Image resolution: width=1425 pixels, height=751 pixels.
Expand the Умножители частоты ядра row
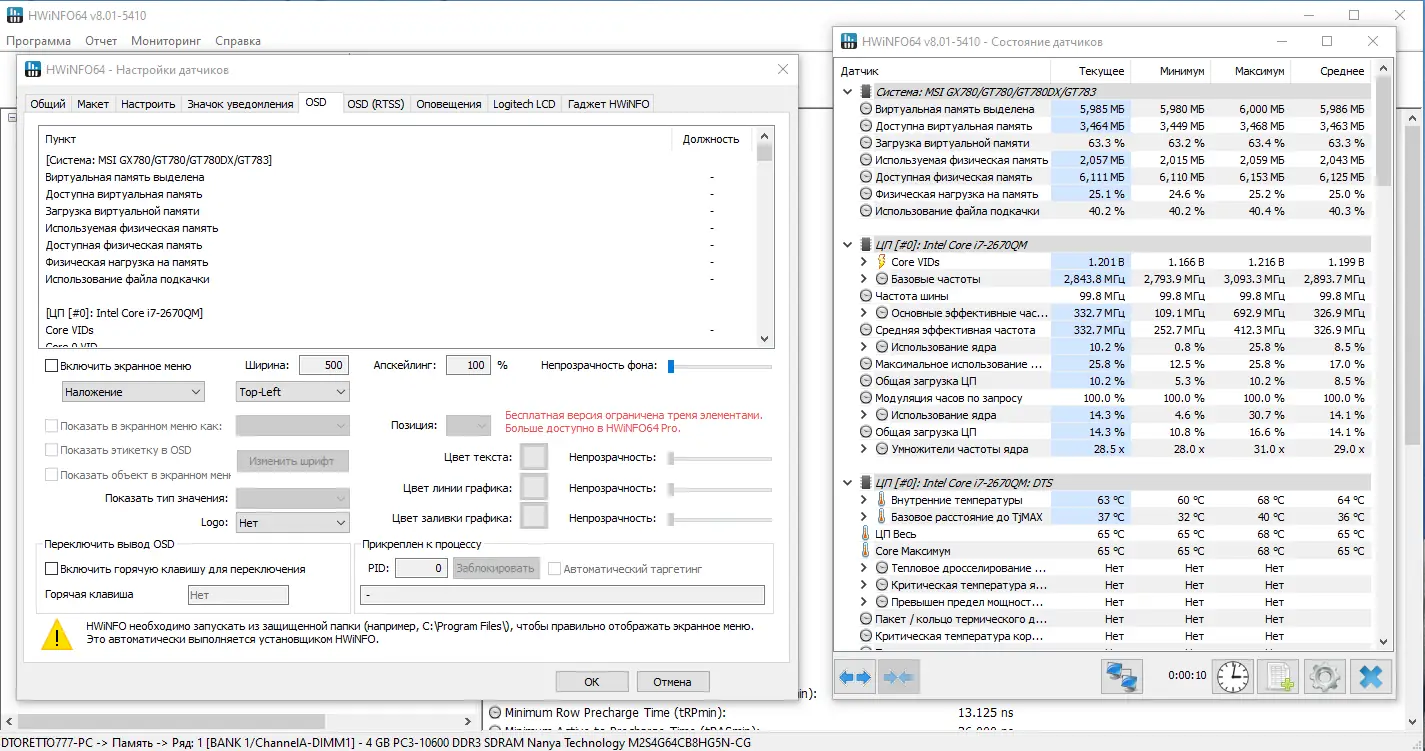tap(864, 449)
